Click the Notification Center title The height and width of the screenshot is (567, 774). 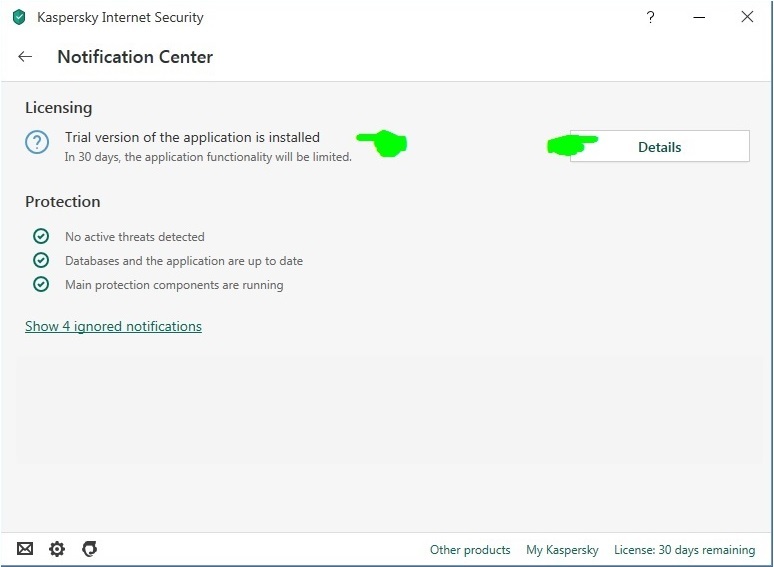(x=135, y=57)
